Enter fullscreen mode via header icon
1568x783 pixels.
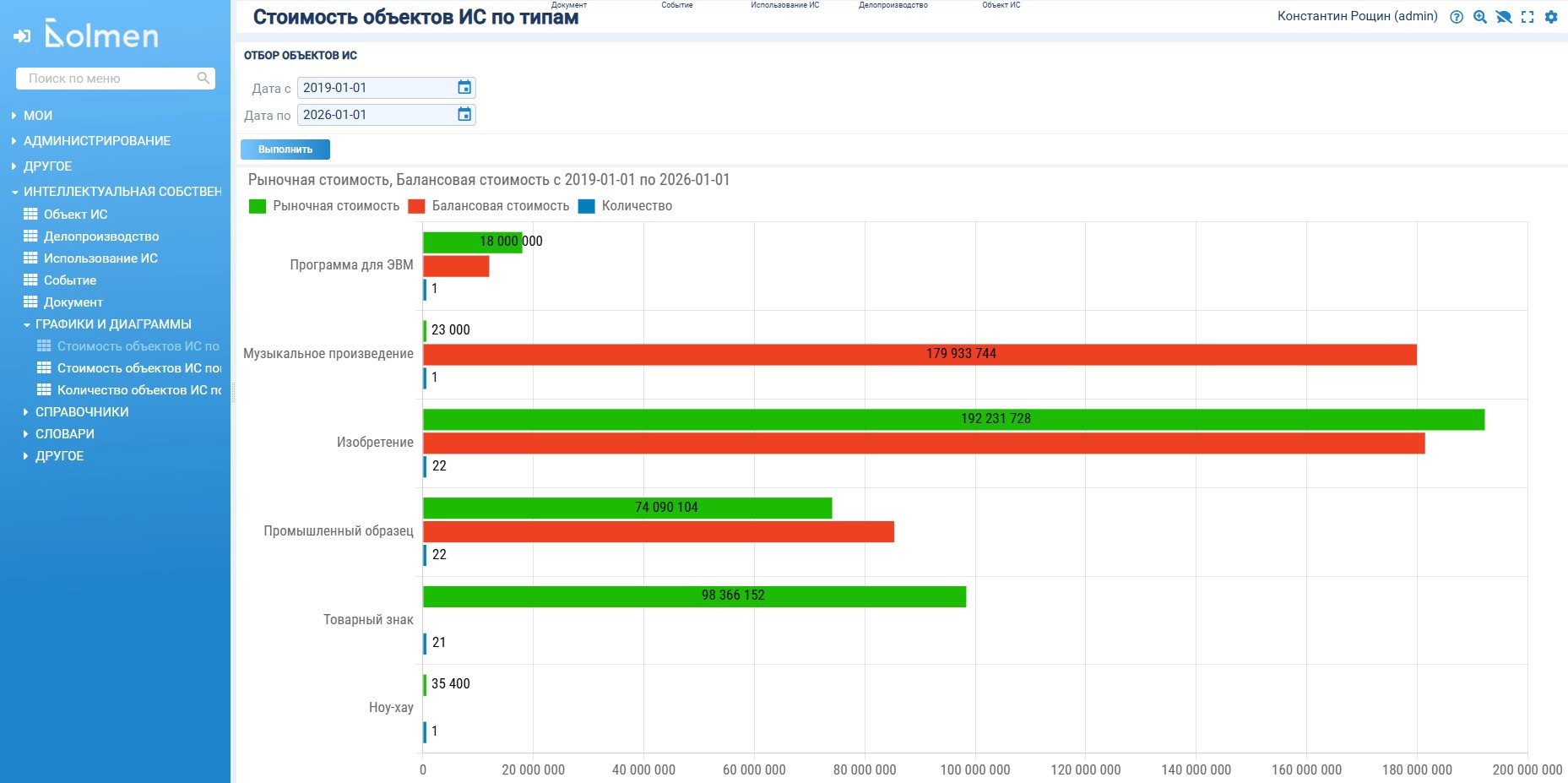pos(1527,17)
